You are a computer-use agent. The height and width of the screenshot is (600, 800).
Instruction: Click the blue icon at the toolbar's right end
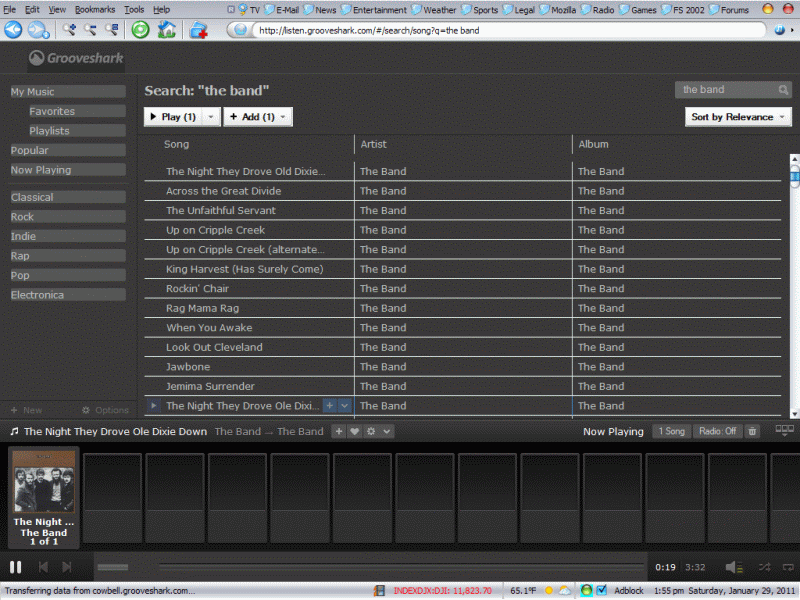780,30
